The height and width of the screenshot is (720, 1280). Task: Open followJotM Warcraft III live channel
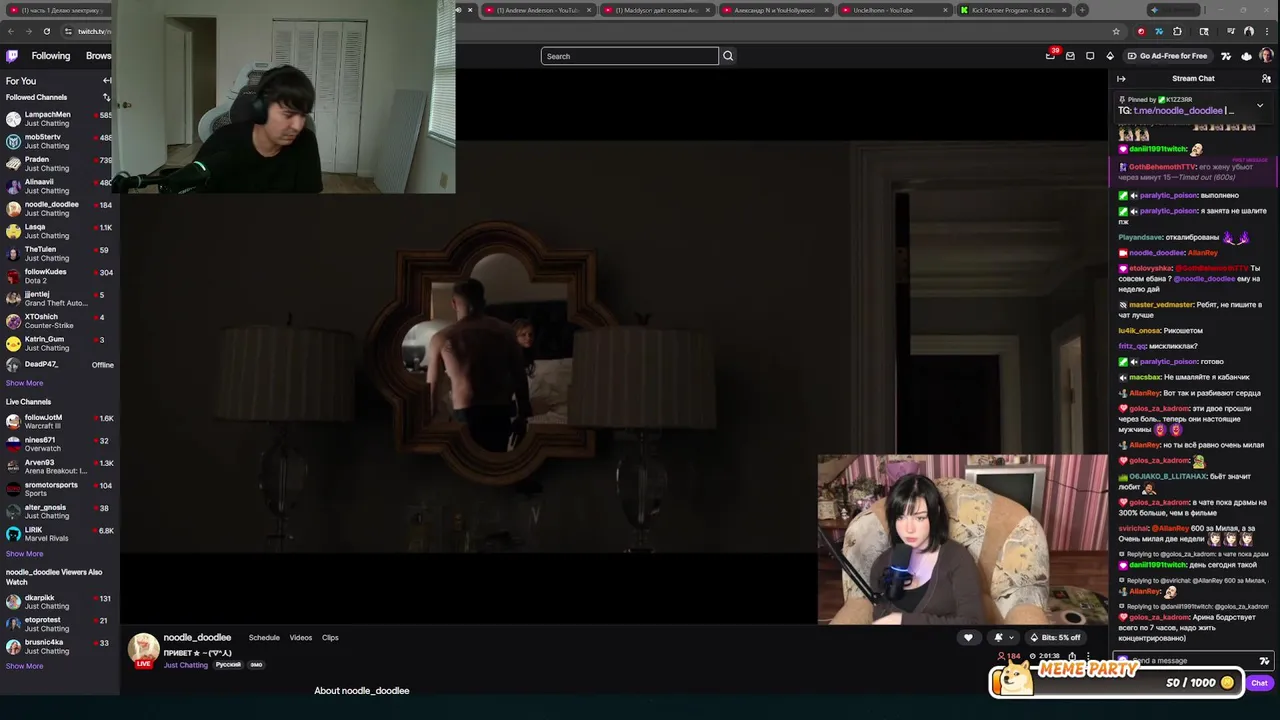pyautogui.click(x=59, y=421)
